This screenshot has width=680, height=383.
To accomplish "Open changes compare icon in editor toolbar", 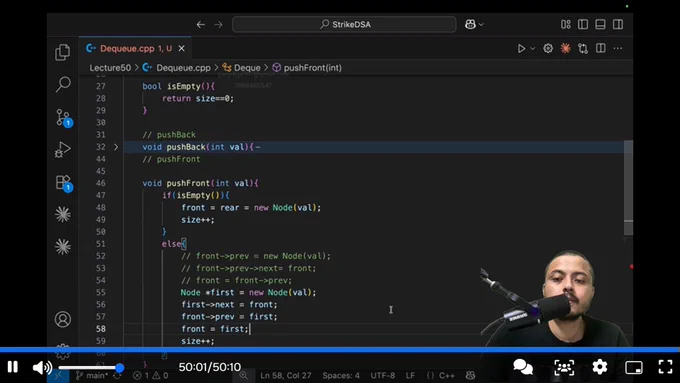I will (583, 49).
